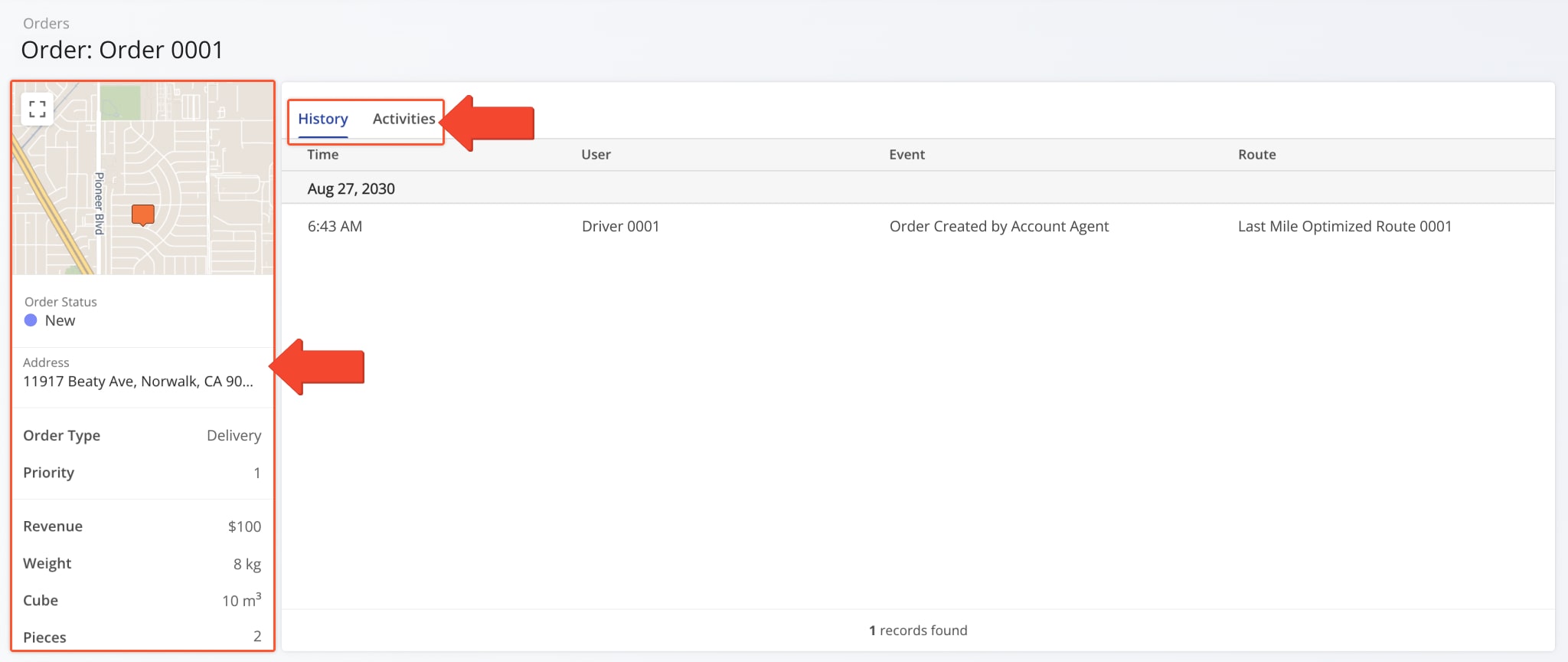
Task: Click the 8 kg weight value
Action: tap(247, 564)
